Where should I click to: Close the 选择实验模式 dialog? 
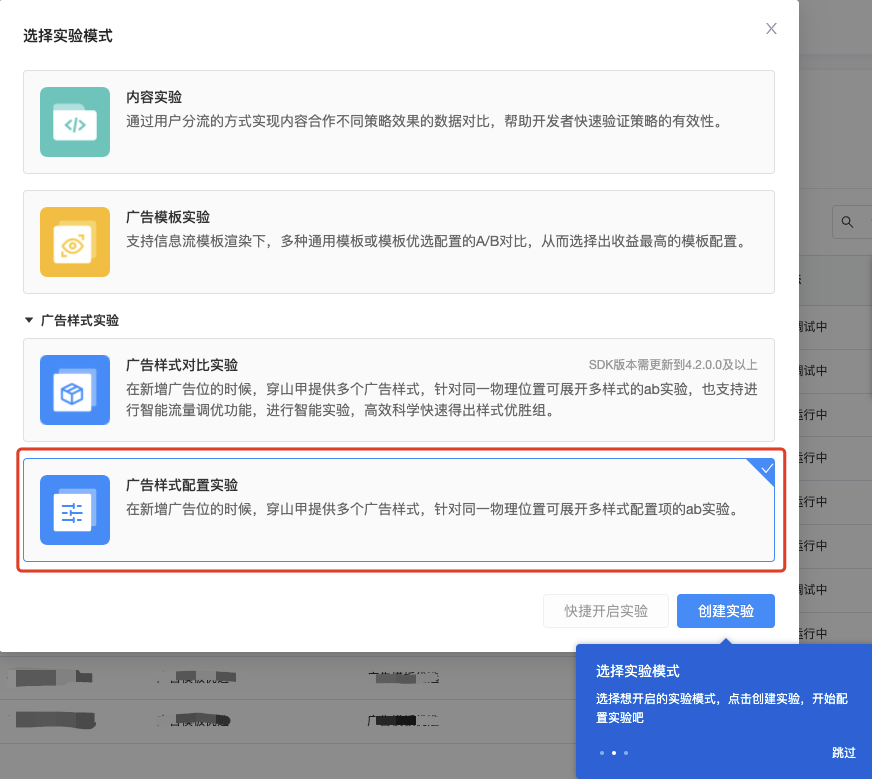771,28
